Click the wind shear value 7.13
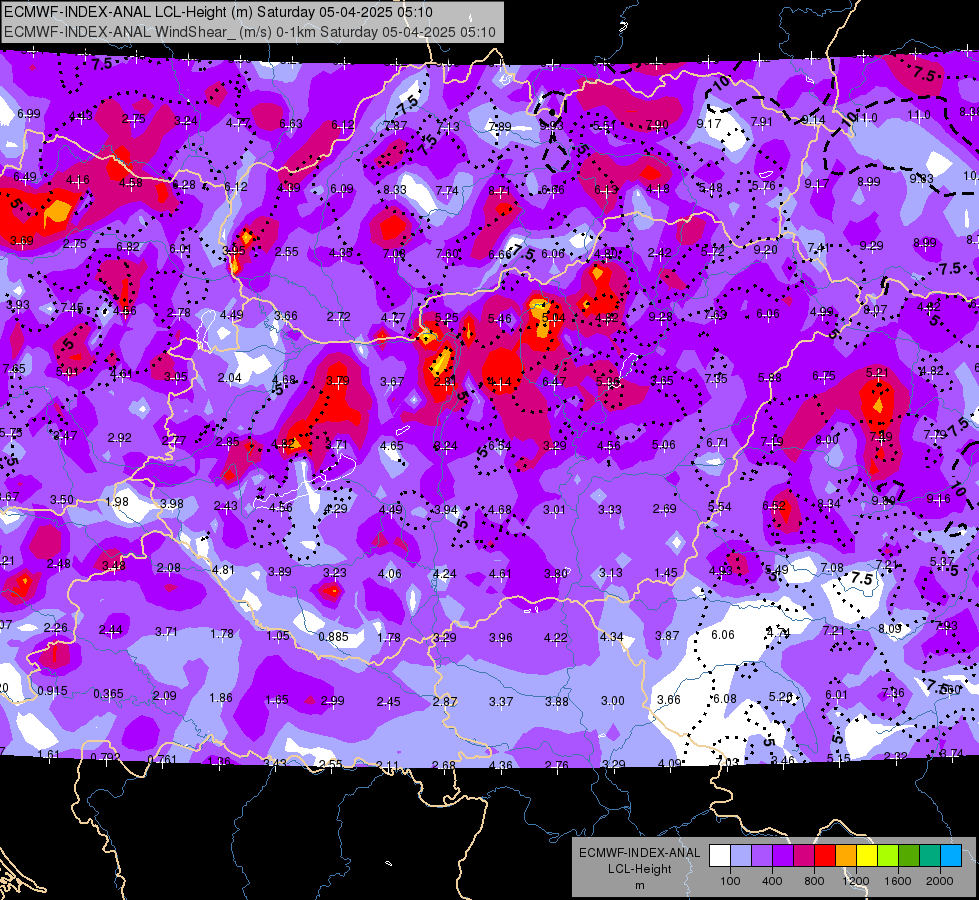The width and height of the screenshot is (979, 900). 448,127
